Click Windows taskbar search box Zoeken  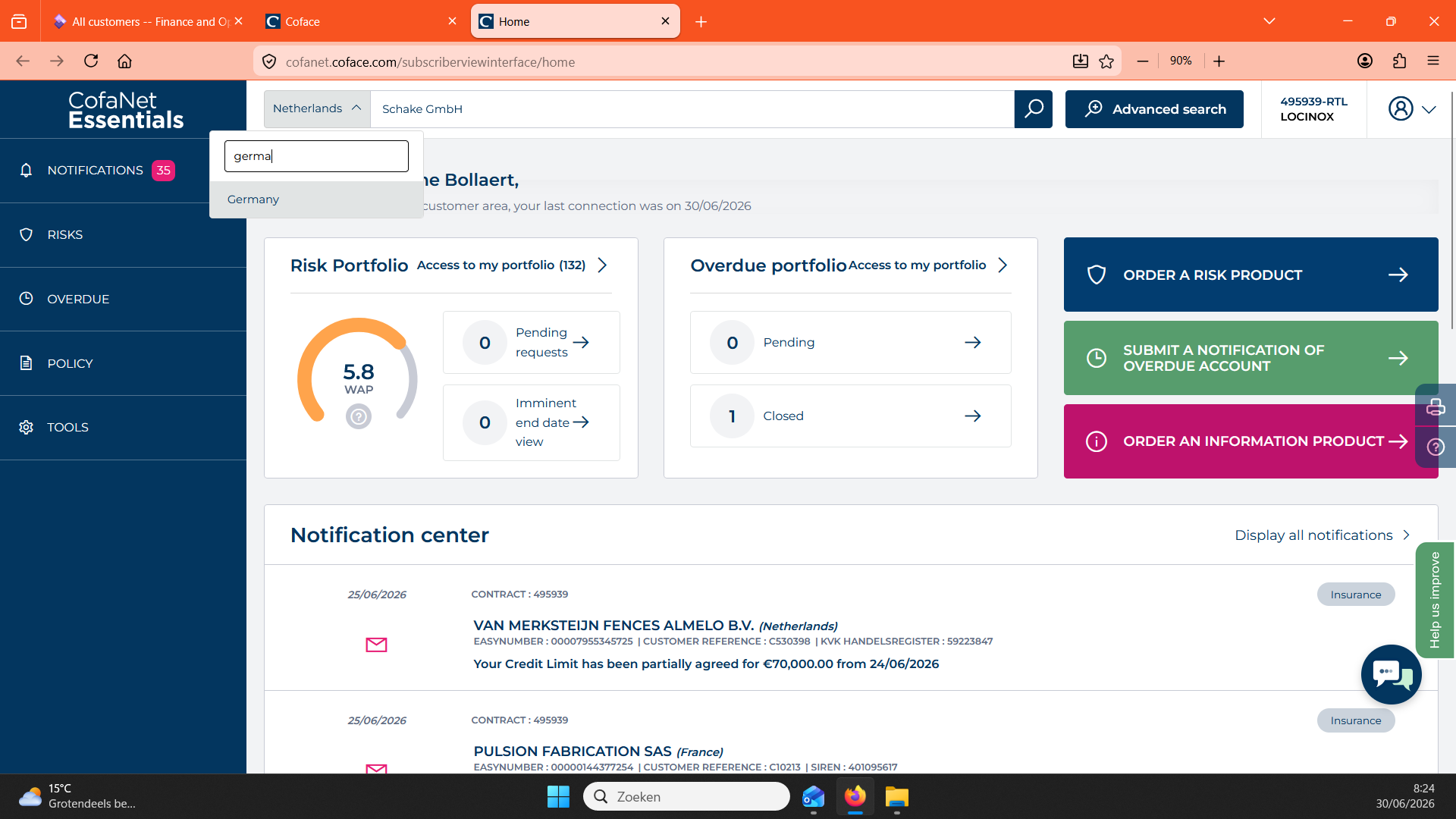pyautogui.click(x=686, y=796)
